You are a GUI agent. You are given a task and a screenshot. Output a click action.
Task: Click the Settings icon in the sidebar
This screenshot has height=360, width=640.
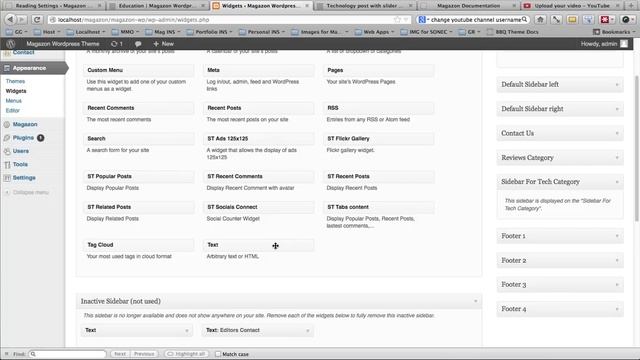7,178
